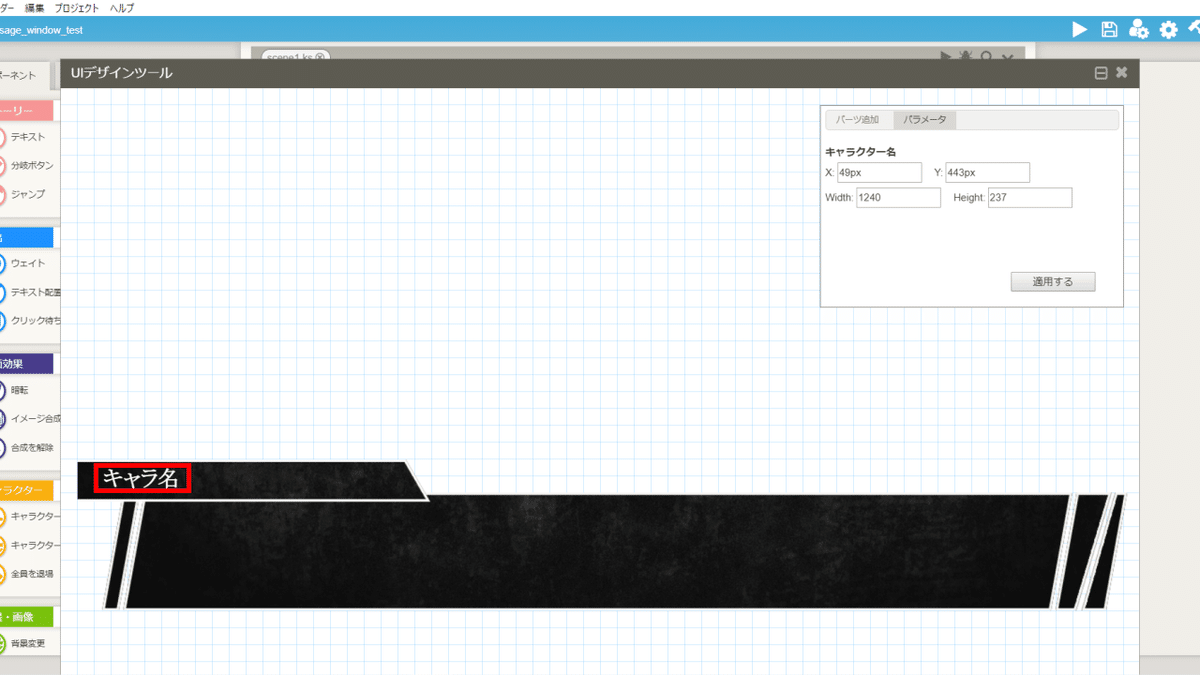The width and height of the screenshot is (1200, 675).
Task: Click the orange キャラクター category header
Action: 26,490
